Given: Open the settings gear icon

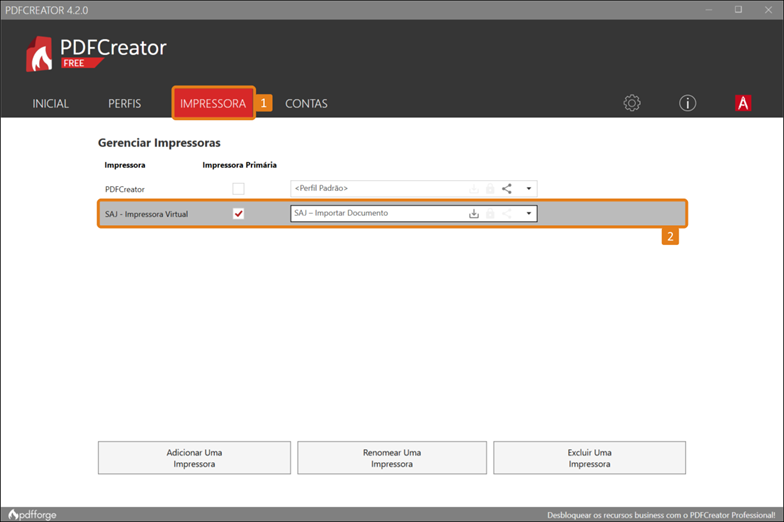Looking at the screenshot, I should [x=632, y=103].
